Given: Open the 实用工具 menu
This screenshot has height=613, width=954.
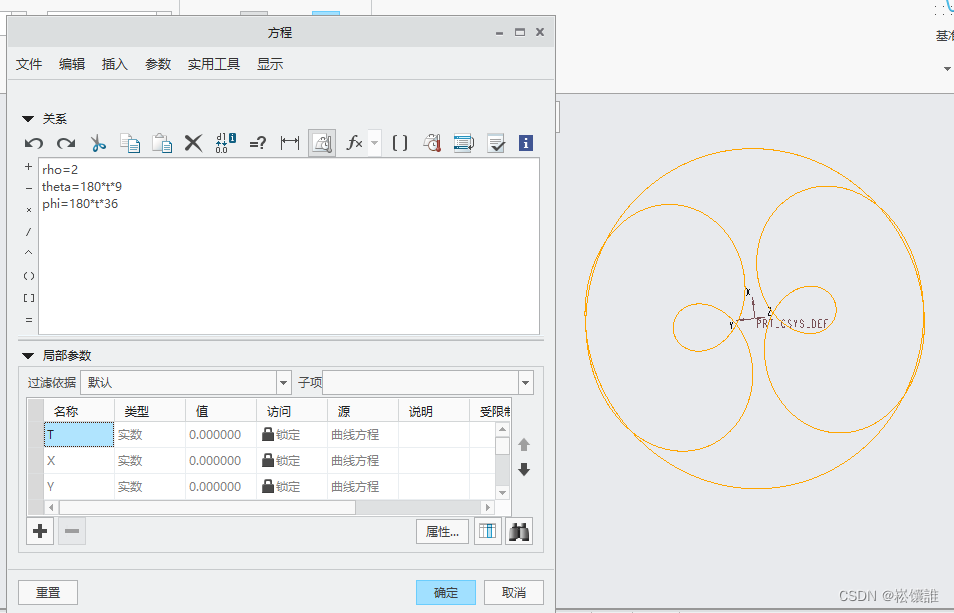Looking at the screenshot, I should 214,64.
